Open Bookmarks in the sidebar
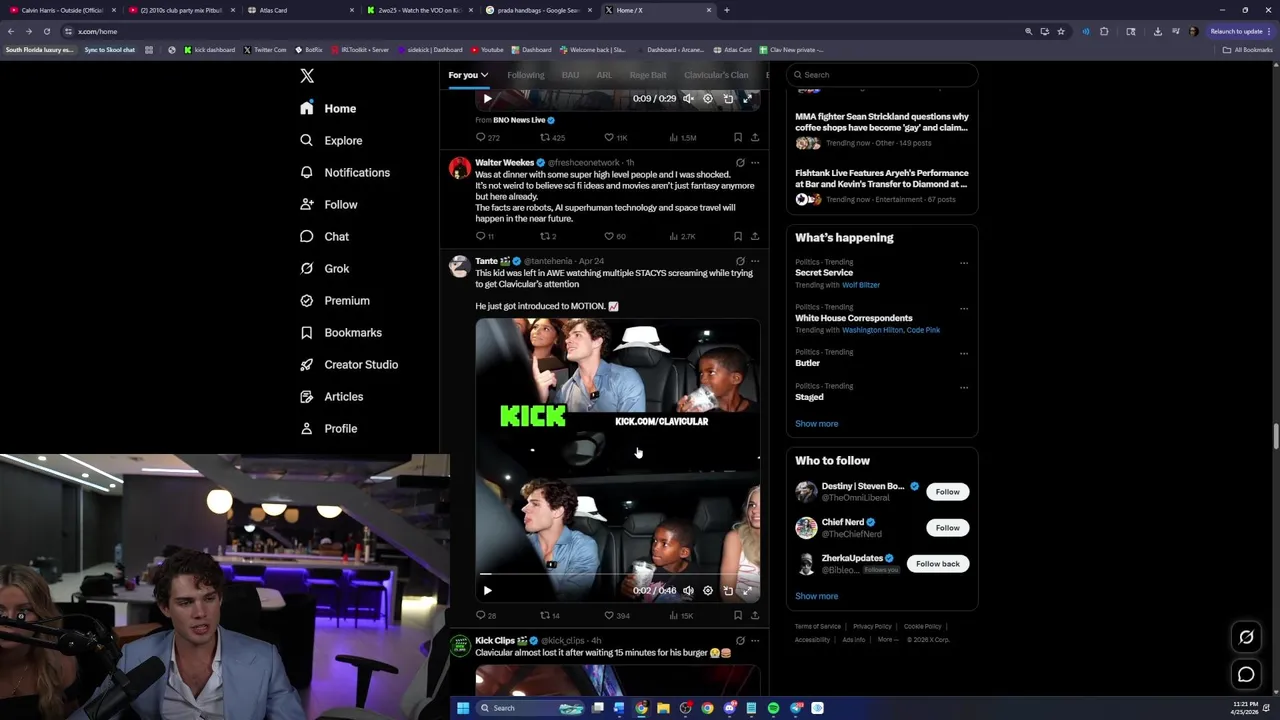This screenshot has width=1280, height=720. (x=341, y=332)
